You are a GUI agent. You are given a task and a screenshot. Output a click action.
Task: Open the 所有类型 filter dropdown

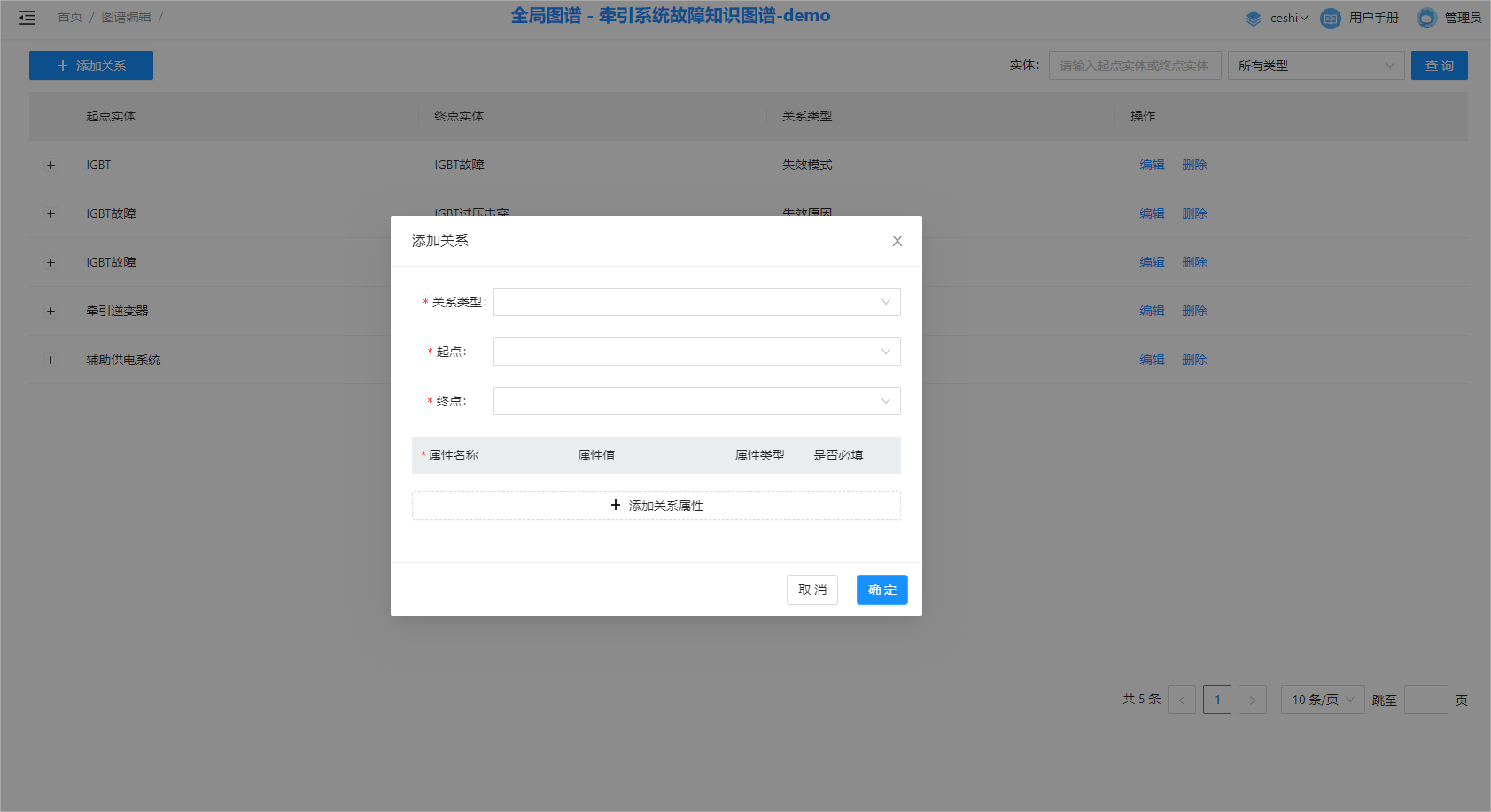[x=1316, y=66]
